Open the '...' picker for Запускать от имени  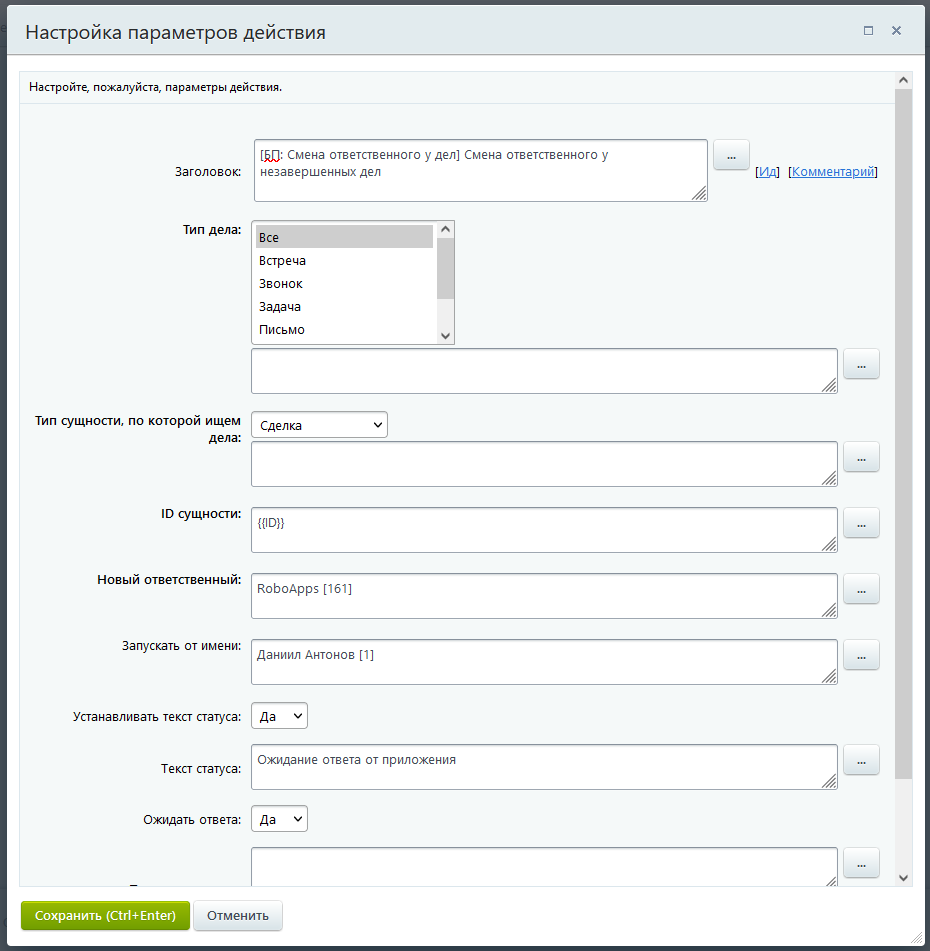(861, 654)
